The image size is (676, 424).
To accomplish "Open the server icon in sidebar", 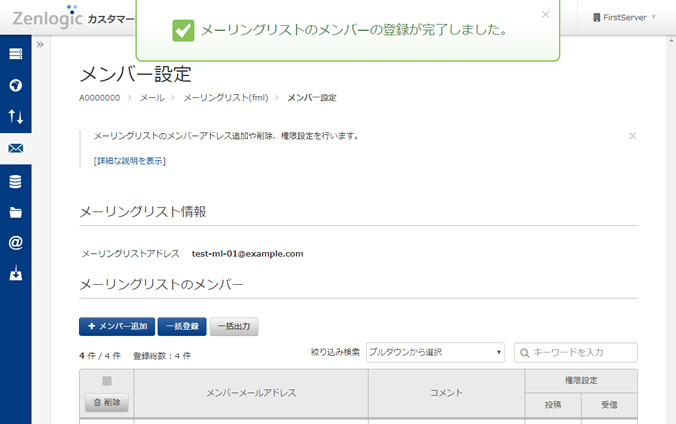I will 15,53.
